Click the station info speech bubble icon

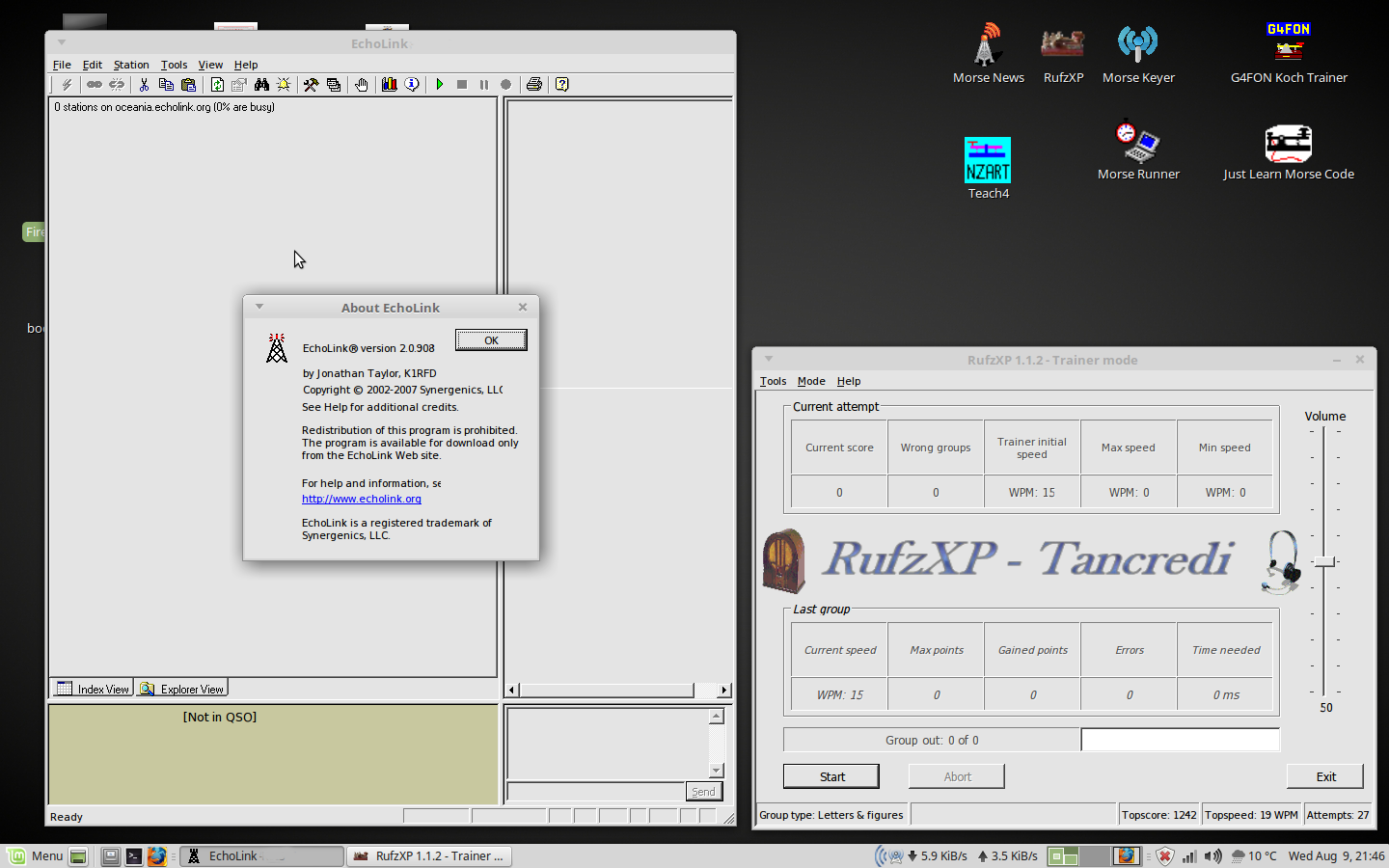coord(412,85)
